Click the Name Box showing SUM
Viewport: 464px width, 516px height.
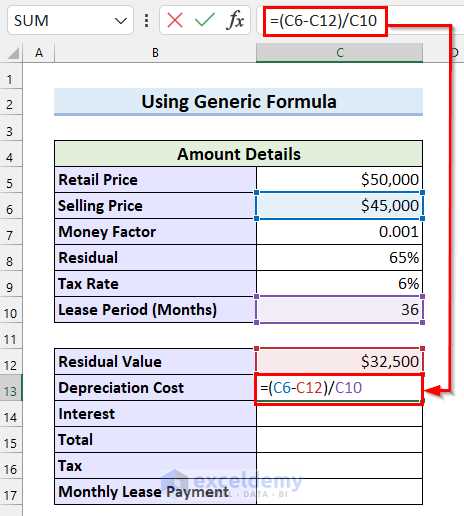pyautogui.click(x=70, y=21)
